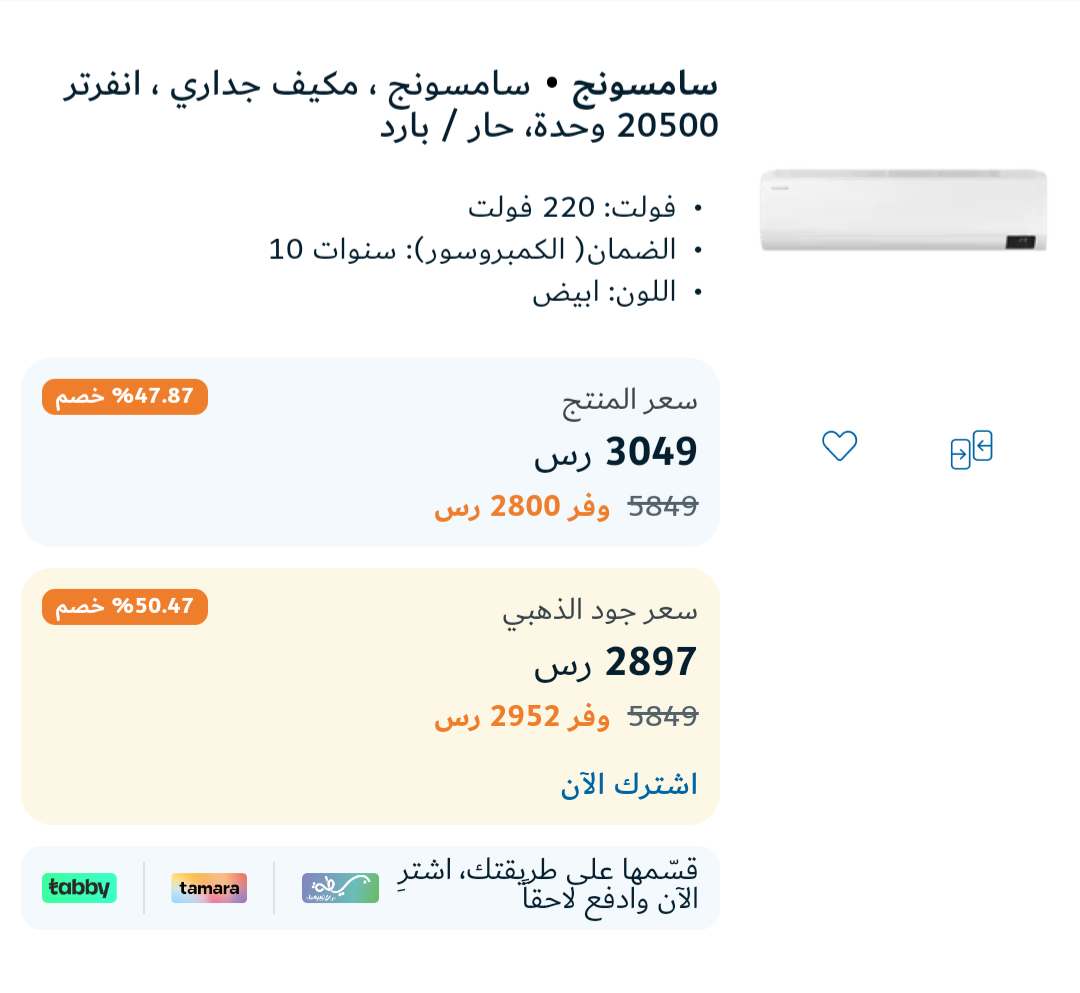
Task: Click the Baseeta installment logo
Action: point(340,888)
